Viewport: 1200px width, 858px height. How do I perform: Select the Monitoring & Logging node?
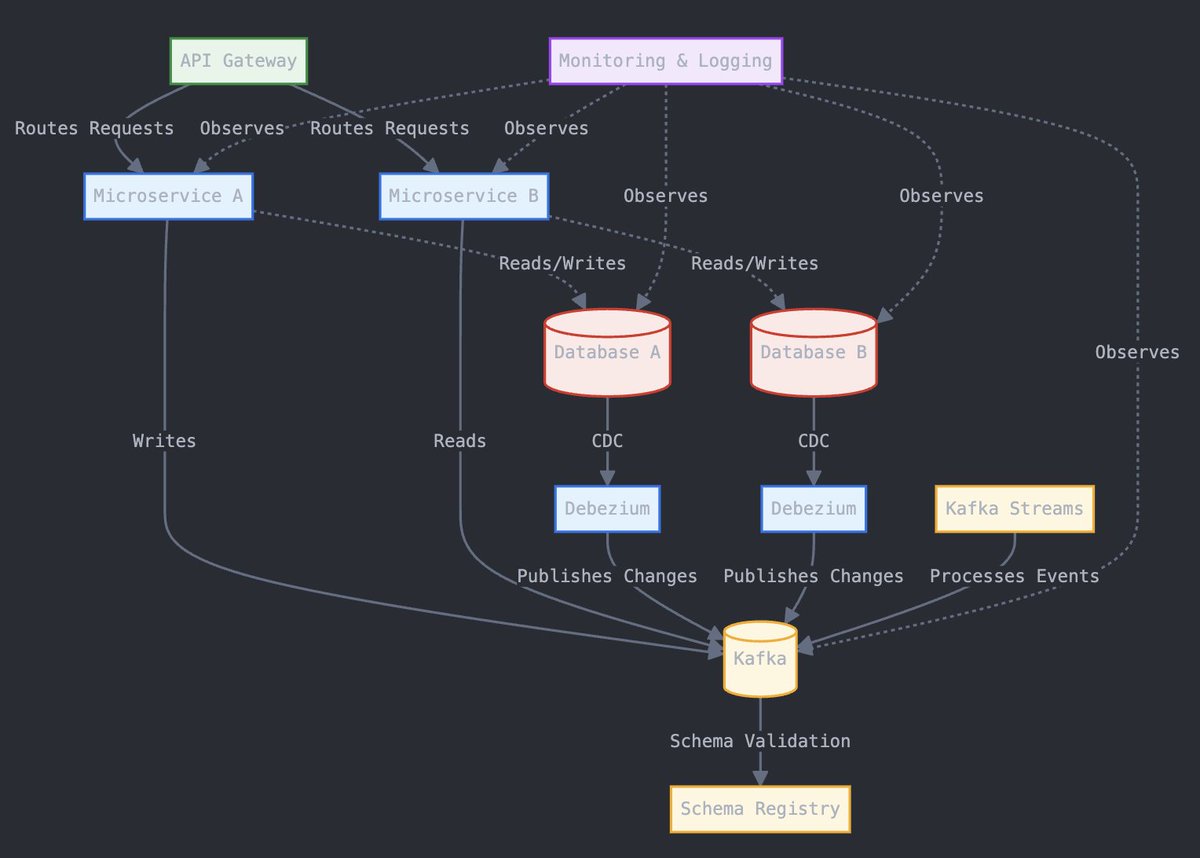point(666,61)
